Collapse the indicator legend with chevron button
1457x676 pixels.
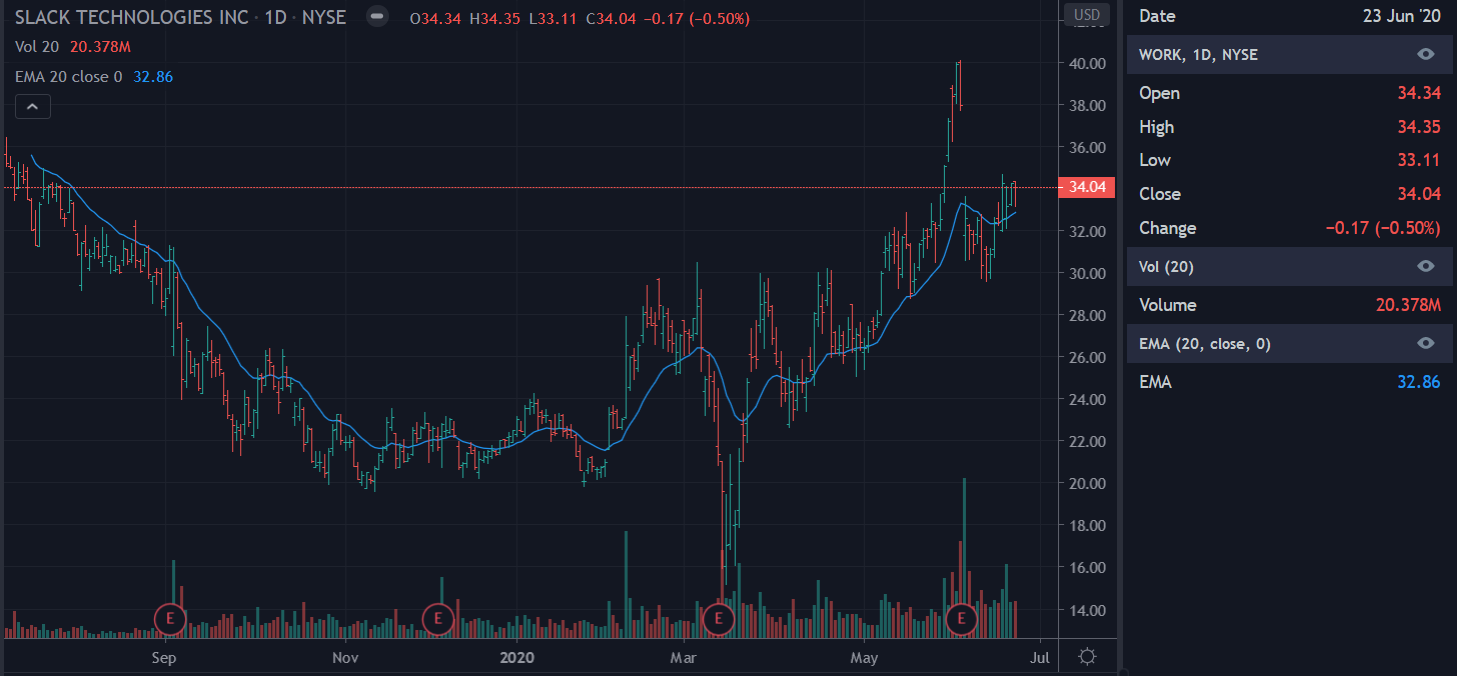[x=32, y=106]
